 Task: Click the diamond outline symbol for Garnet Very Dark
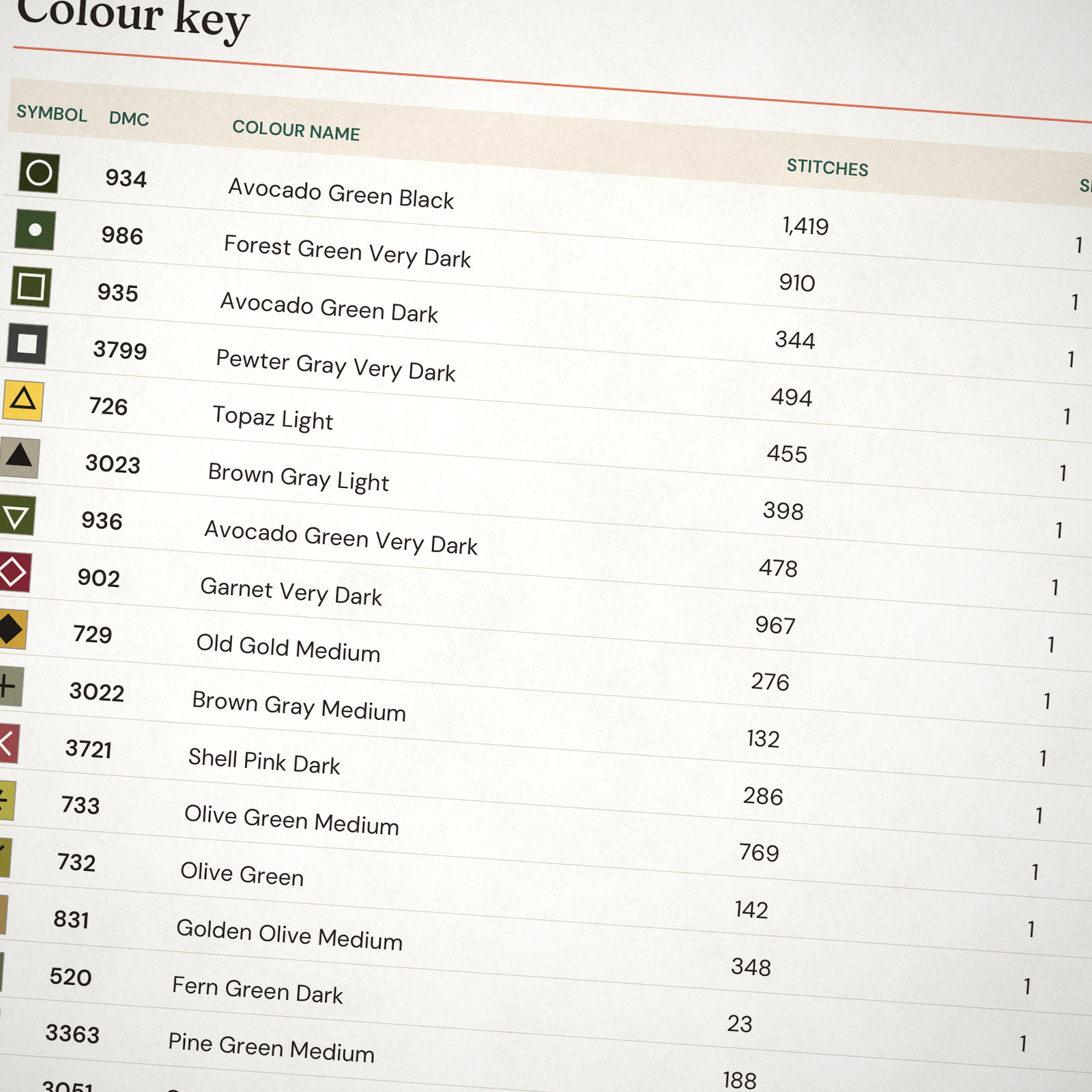(x=14, y=572)
